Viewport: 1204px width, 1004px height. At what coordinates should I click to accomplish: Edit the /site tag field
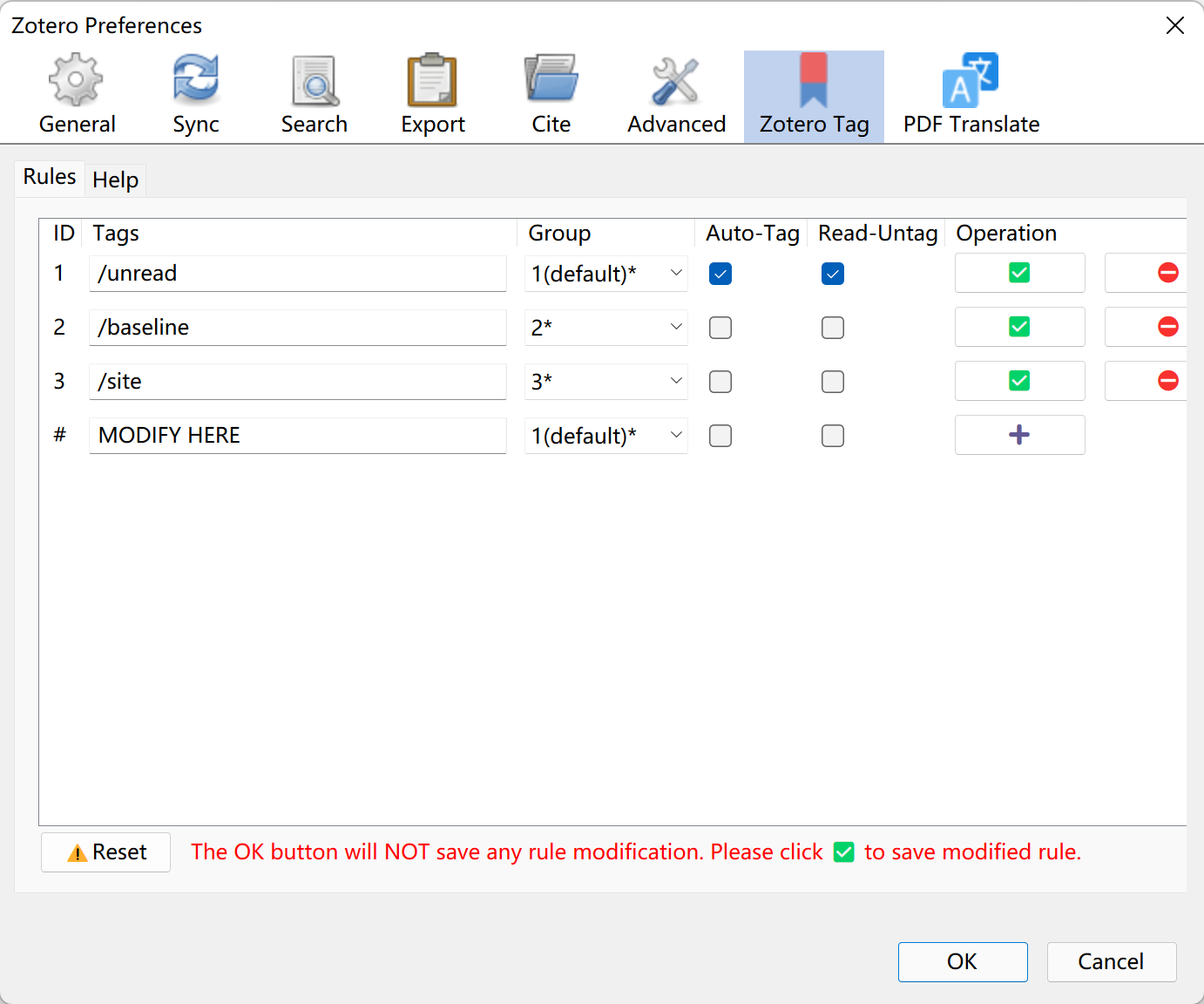coord(298,382)
